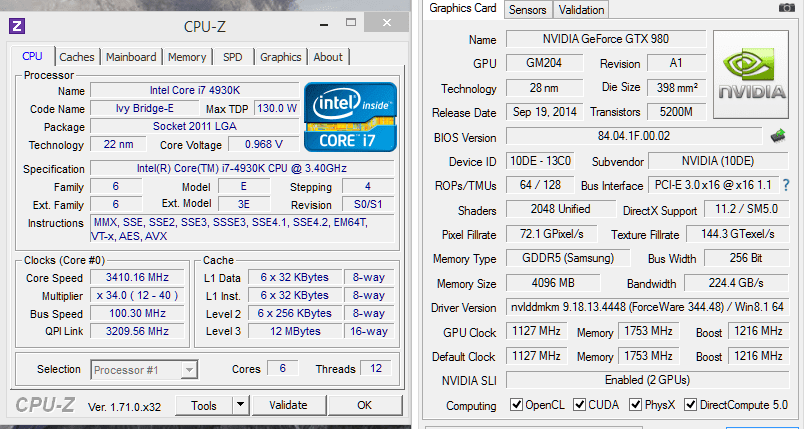Minimize the CPU-Z window

pos(324,24)
